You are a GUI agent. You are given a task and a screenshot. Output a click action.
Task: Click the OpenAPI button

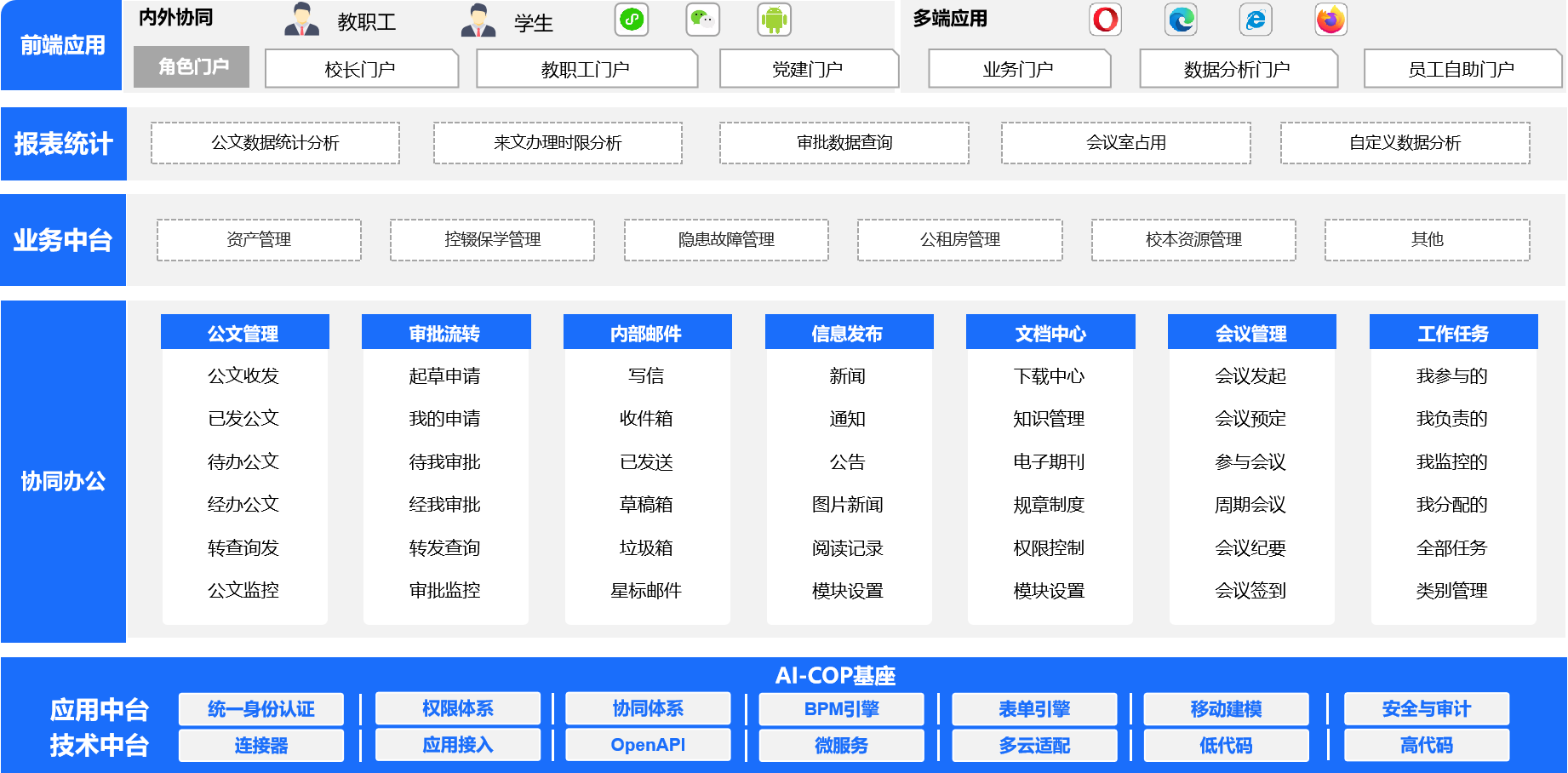coord(648,745)
